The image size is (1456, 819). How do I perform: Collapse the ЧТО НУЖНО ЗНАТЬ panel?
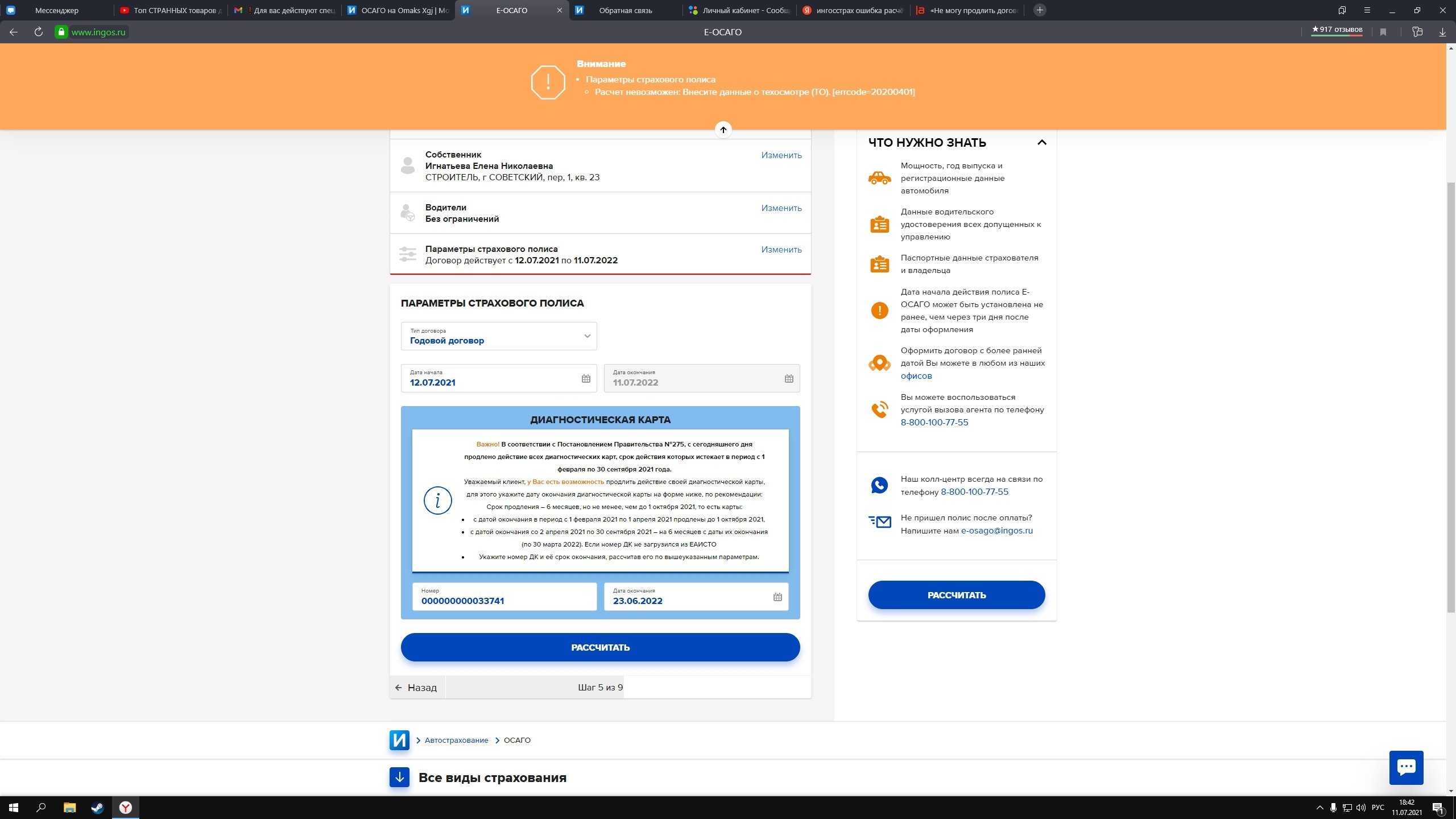(x=1042, y=142)
